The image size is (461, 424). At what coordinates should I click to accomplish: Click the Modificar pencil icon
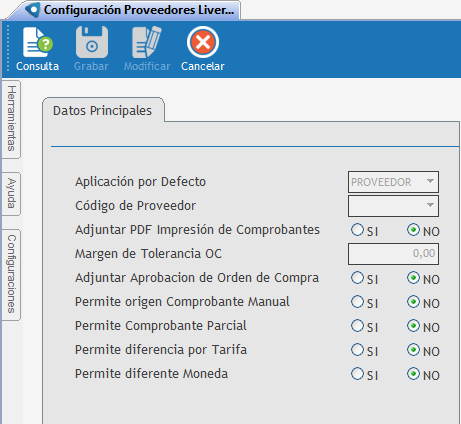pos(147,42)
